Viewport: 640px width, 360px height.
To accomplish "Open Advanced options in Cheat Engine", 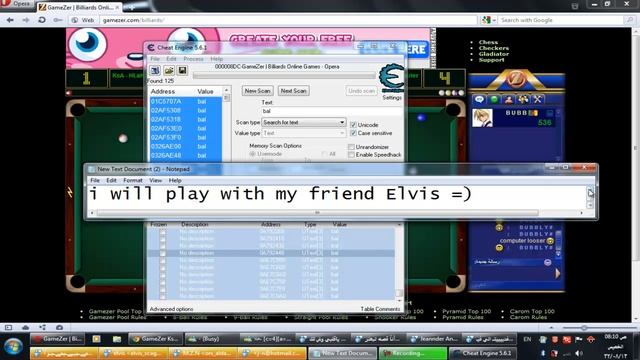I will tap(171, 309).
